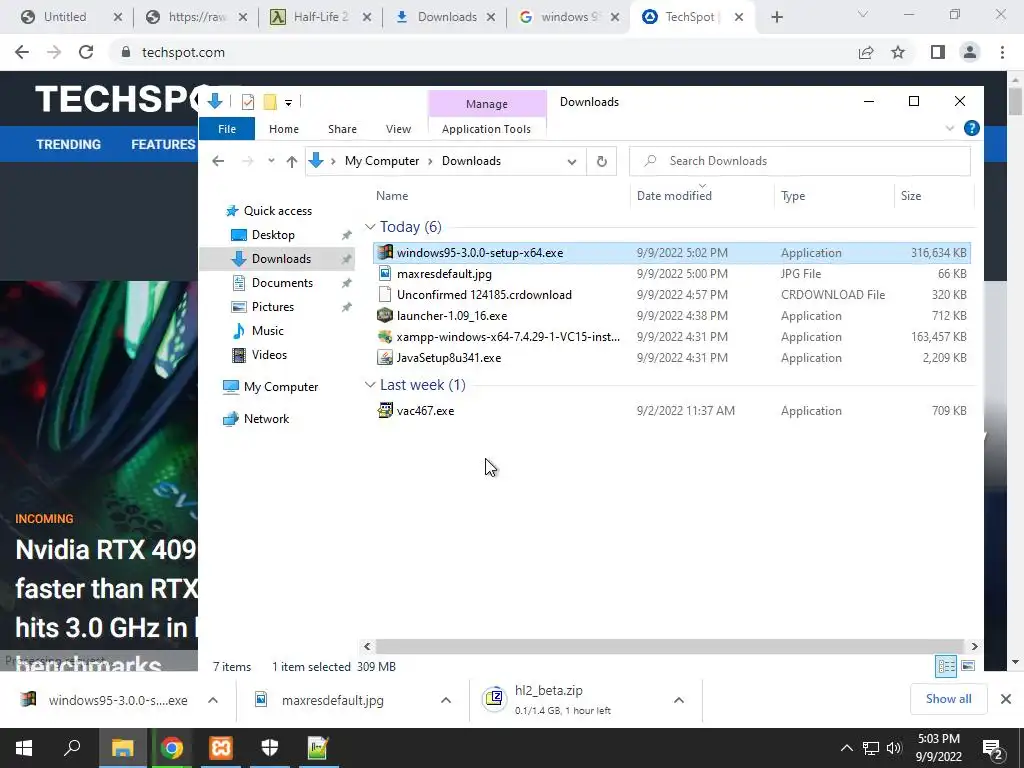Switch to the Half-Life 2 tab
The width and height of the screenshot is (1024, 768).
320,17
